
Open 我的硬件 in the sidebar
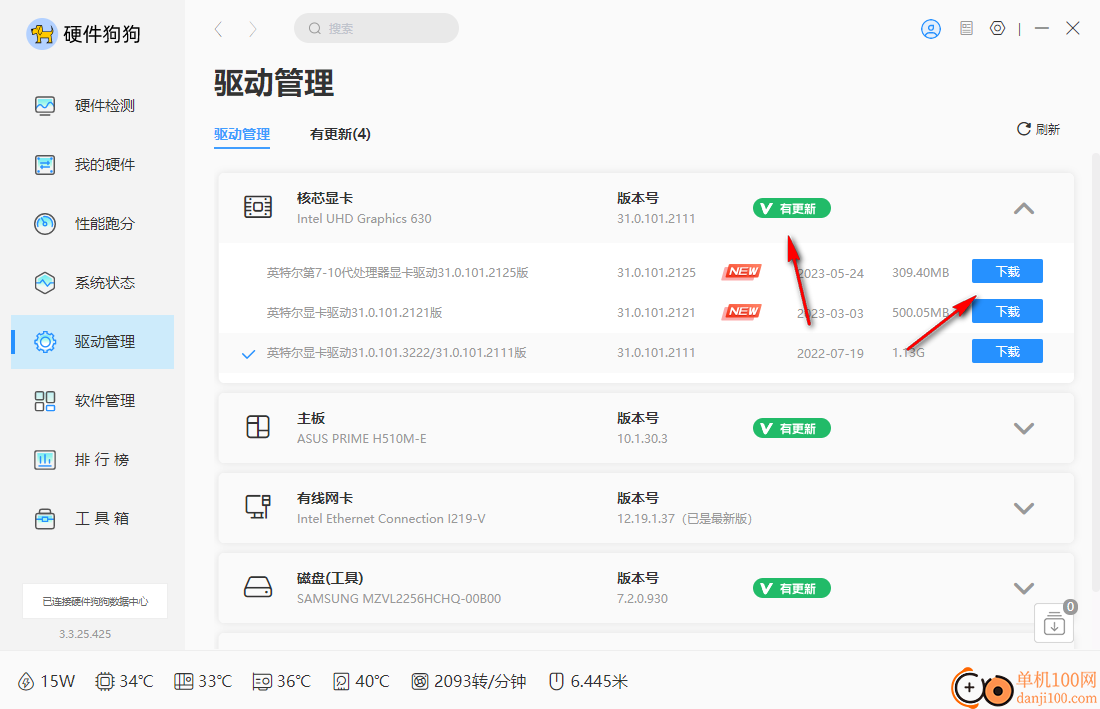pyautogui.click(x=92, y=165)
